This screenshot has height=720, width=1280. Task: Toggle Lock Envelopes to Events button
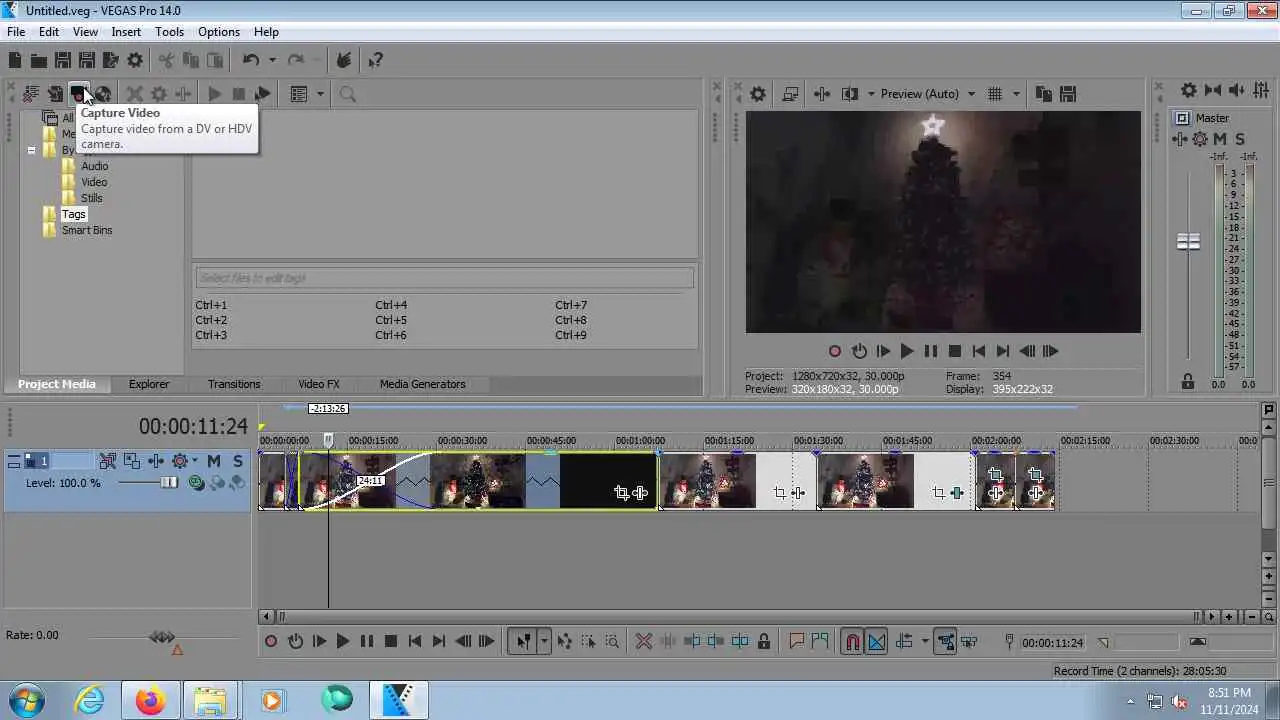[945, 642]
